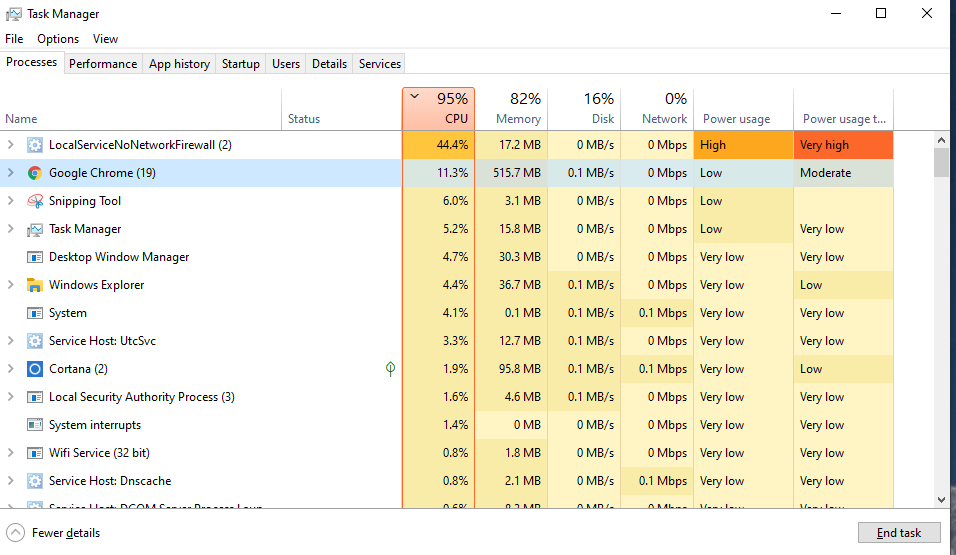Click the vertical scrollbar thumb
Image resolution: width=956 pixels, height=555 pixels.
(x=941, y=162)
